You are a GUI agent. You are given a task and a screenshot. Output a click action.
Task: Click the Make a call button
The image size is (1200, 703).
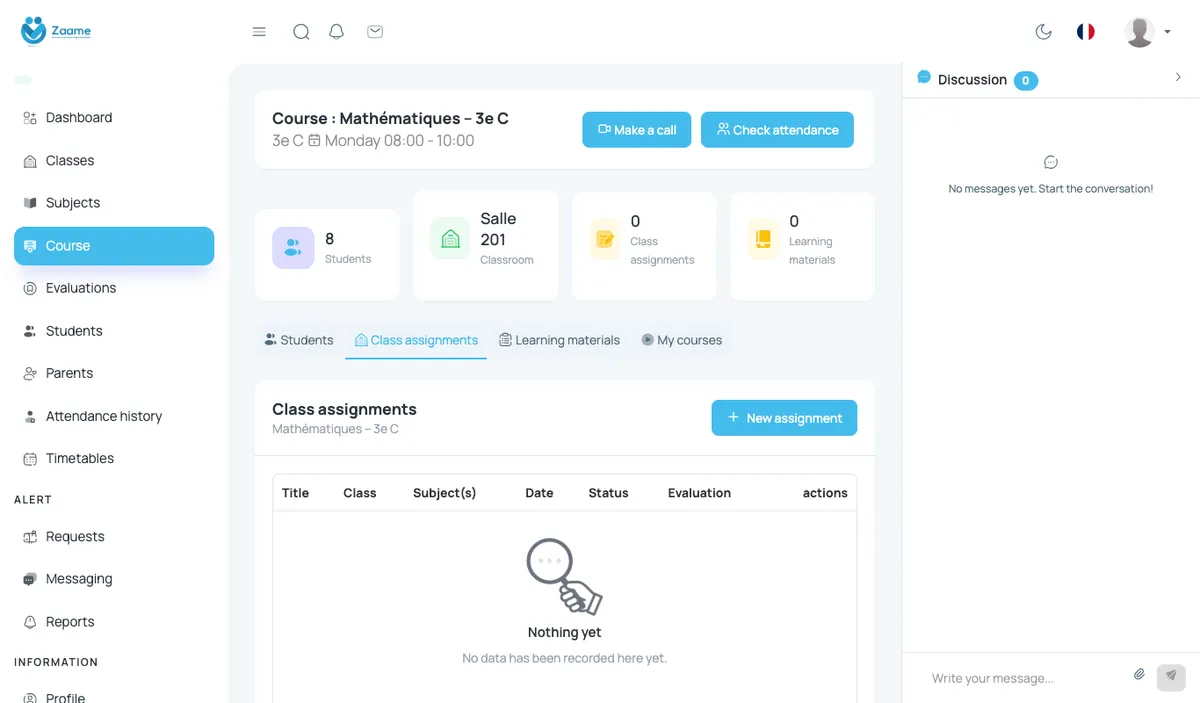tap(637, 130)
